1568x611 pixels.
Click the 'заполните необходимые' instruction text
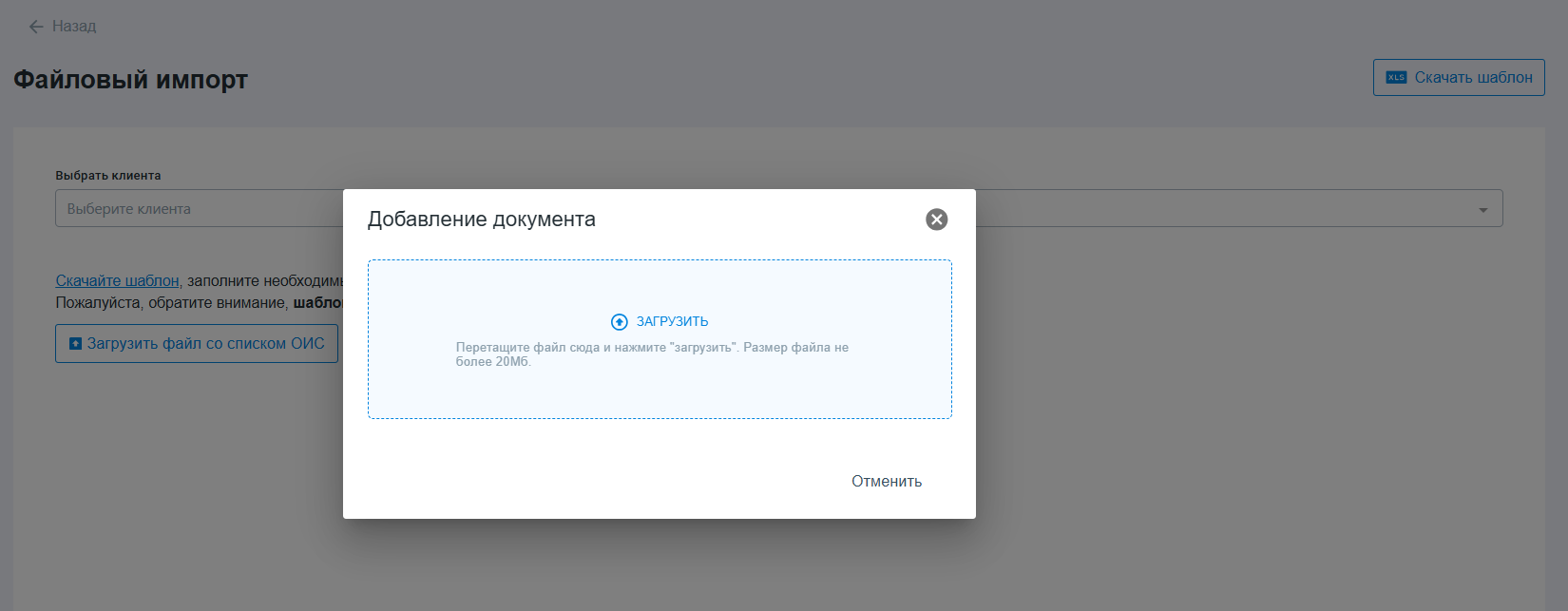tap(264, 281)
